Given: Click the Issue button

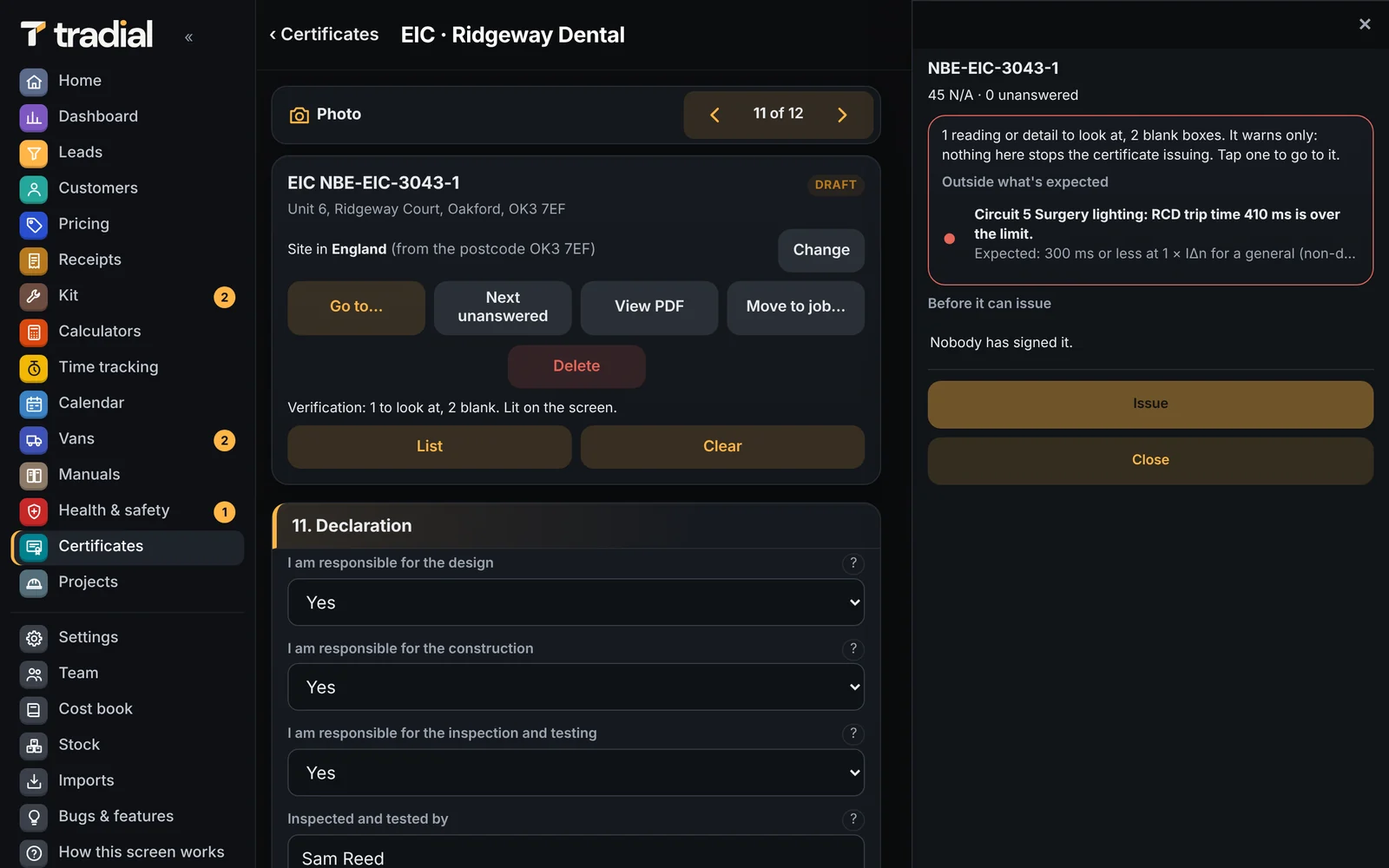Looking at the screenshot, I should click(1150, 404).
